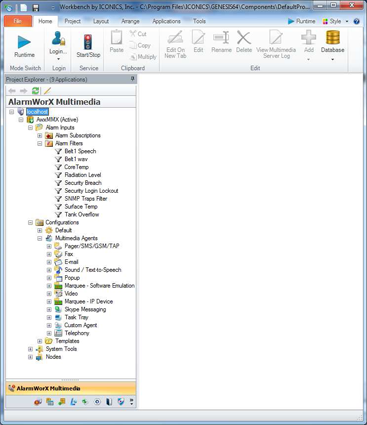Click the Login user icon

coord(58,38)
